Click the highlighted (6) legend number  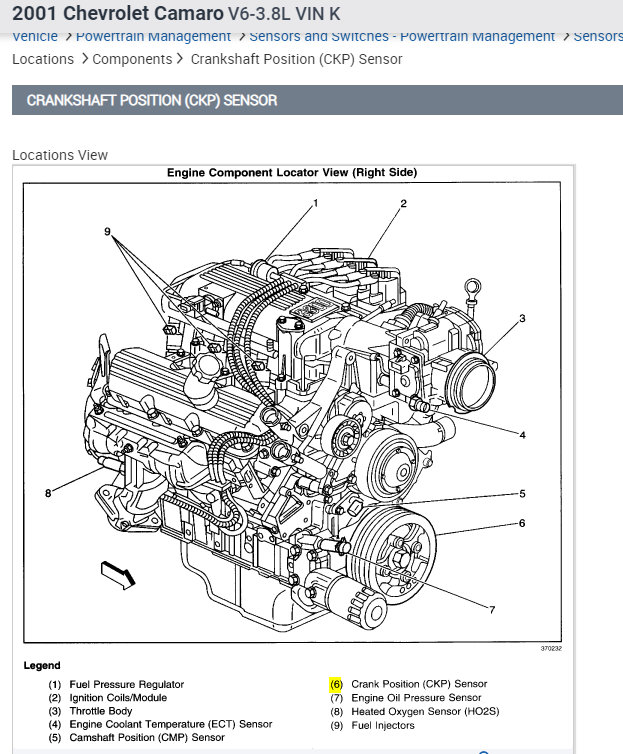click(x=336, y=684)
